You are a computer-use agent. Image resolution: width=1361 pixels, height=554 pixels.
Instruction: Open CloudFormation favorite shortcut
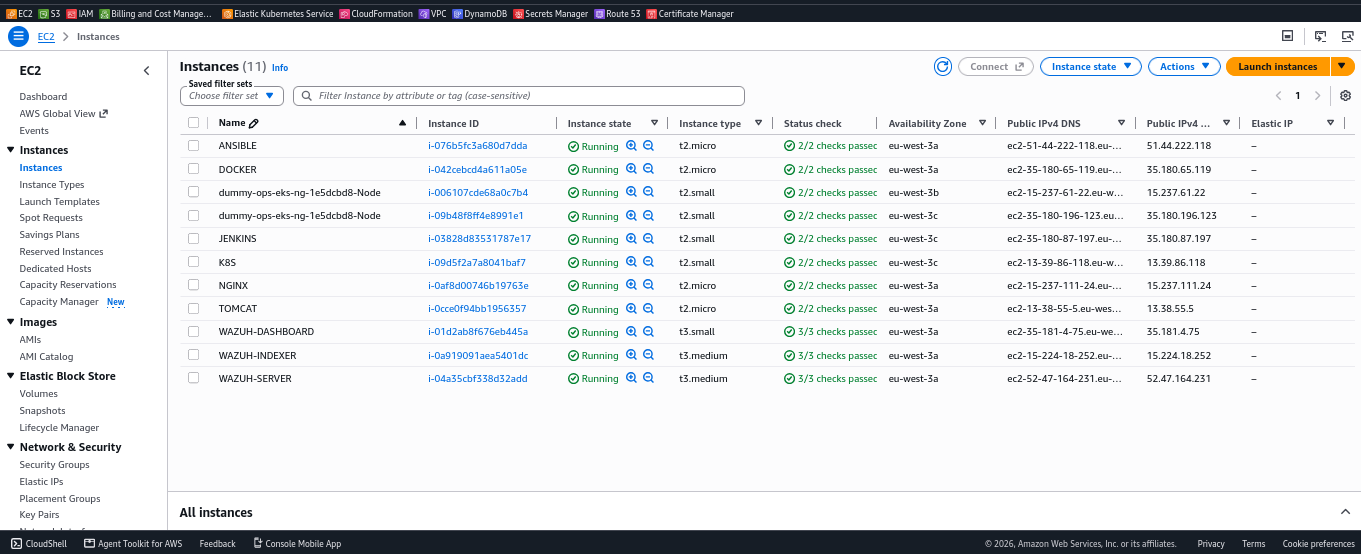pos(376,13)
